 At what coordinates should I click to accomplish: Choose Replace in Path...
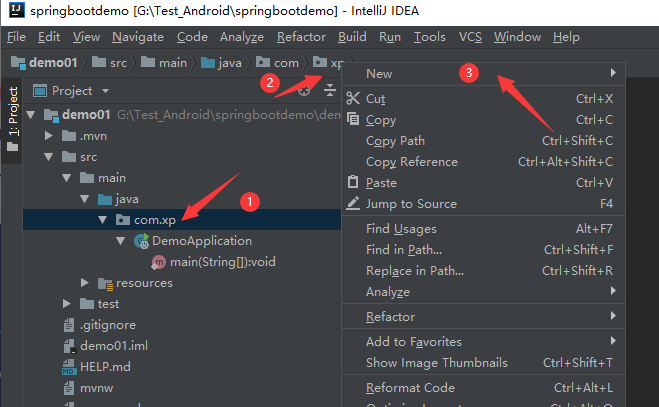pos(483,271)
